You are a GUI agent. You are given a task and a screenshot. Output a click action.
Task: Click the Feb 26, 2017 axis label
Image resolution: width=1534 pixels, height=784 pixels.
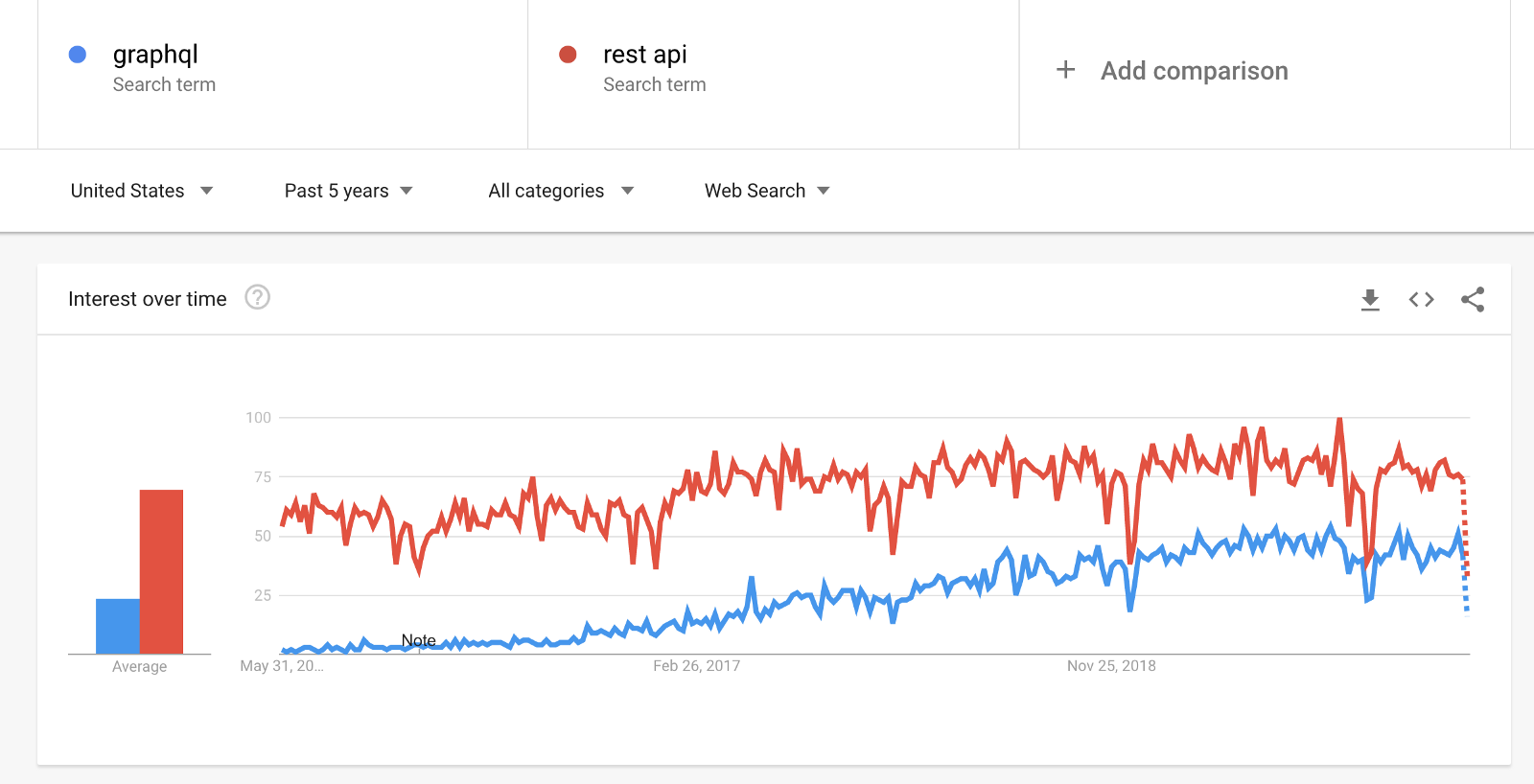point(695,665)
